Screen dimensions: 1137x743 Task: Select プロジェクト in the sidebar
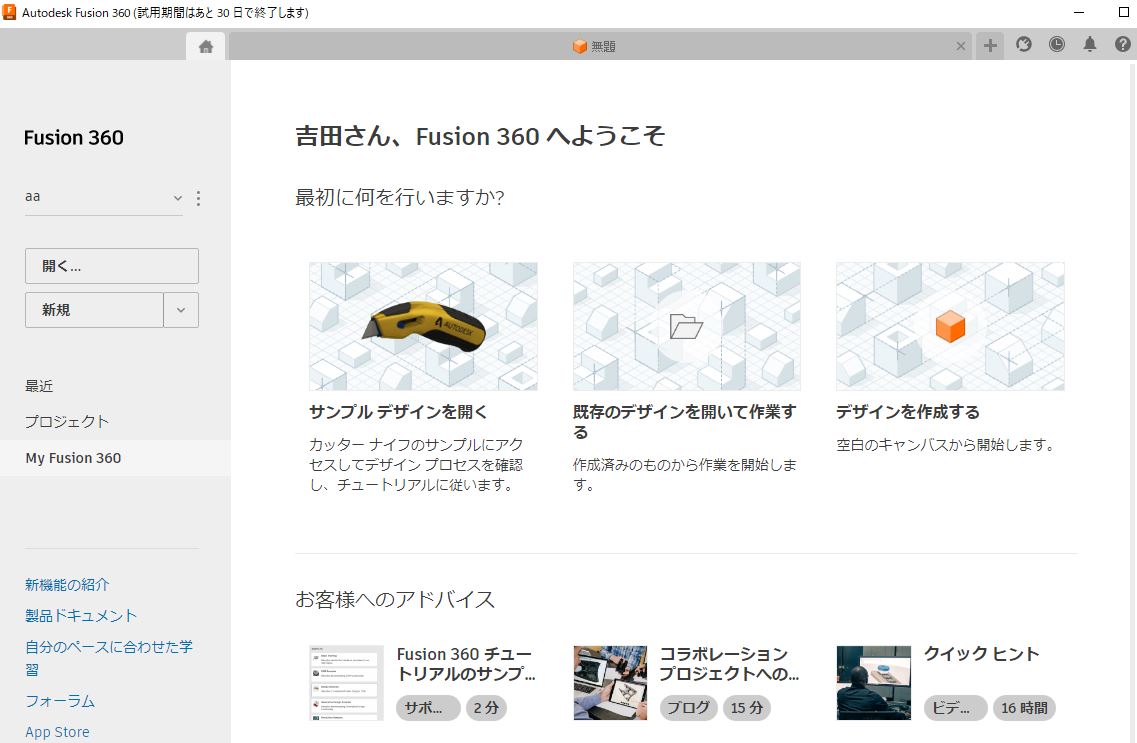click(67, 422)
